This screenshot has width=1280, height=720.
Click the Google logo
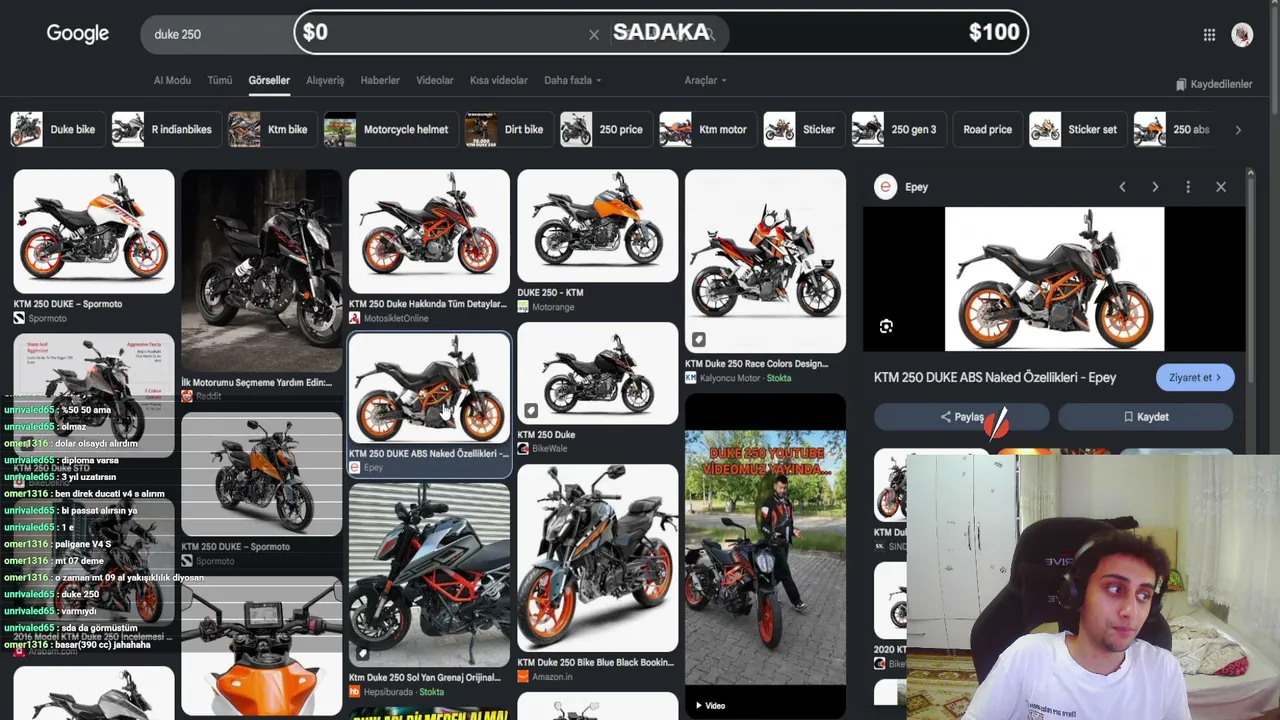(x=78, y=34)
